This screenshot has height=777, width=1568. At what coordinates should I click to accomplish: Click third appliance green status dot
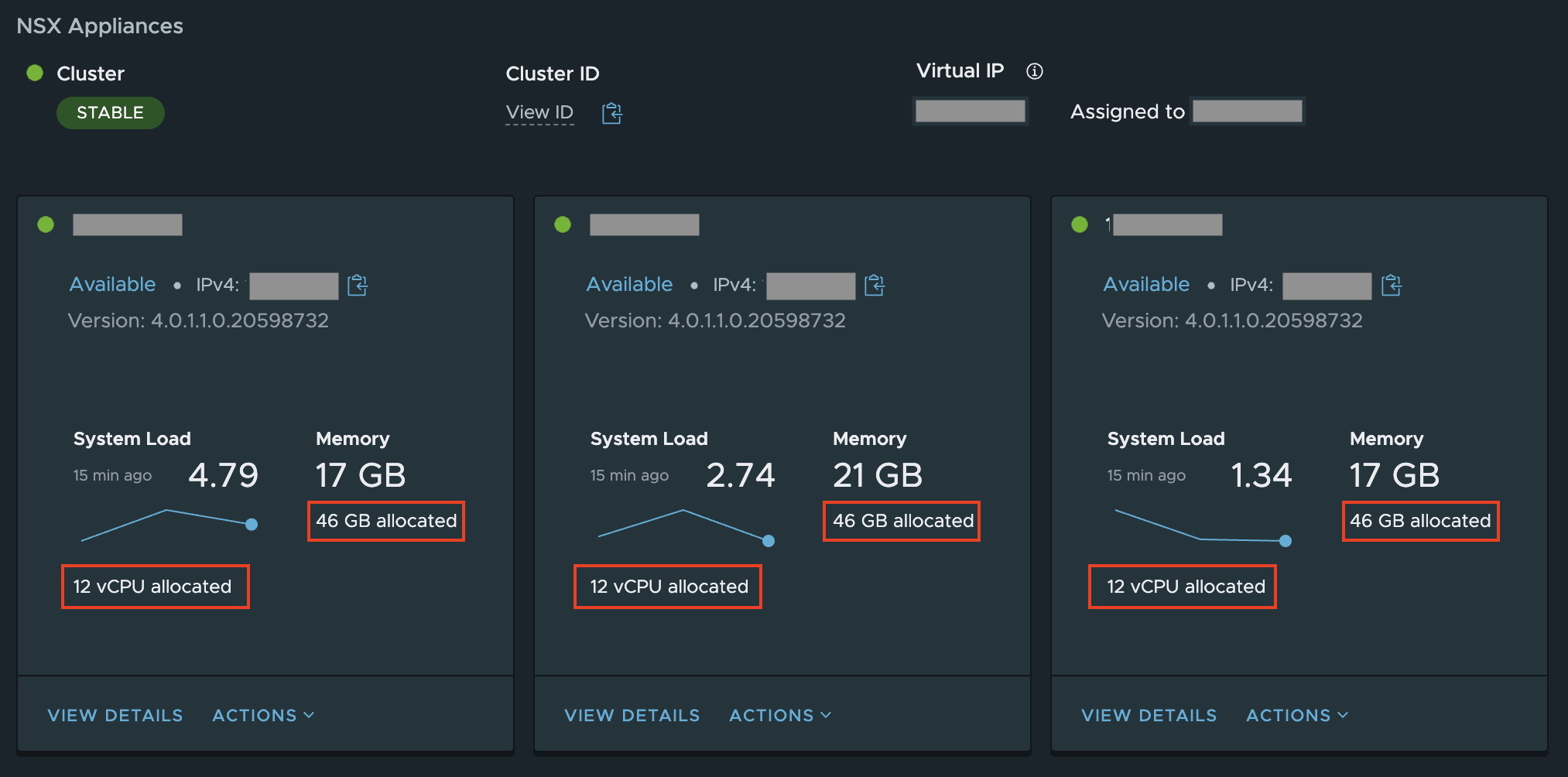tap(1080, 224)
